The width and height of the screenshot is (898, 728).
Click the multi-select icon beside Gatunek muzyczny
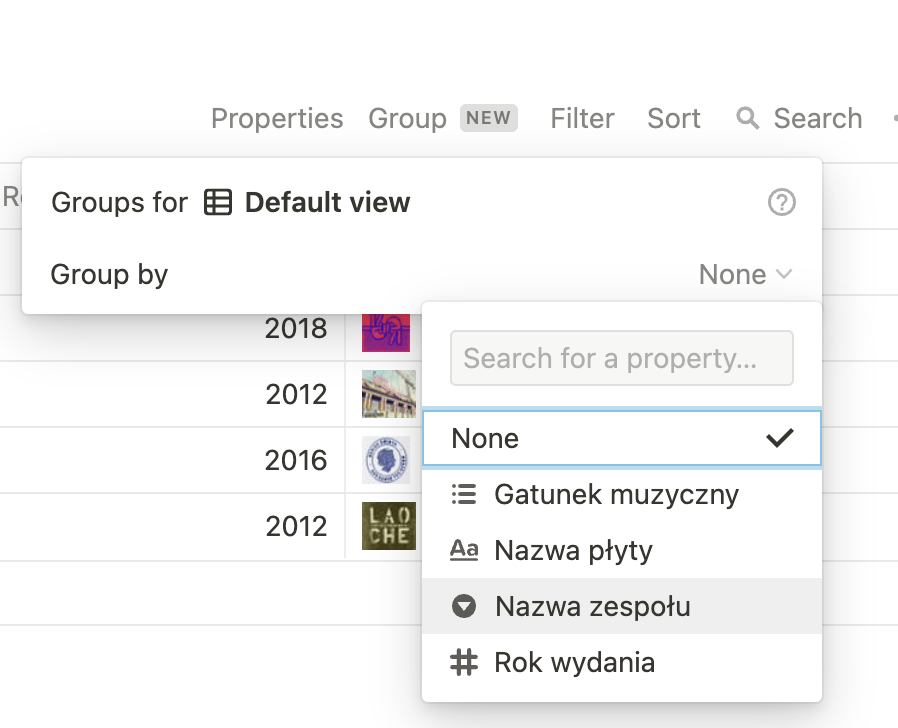coord(463,494)
